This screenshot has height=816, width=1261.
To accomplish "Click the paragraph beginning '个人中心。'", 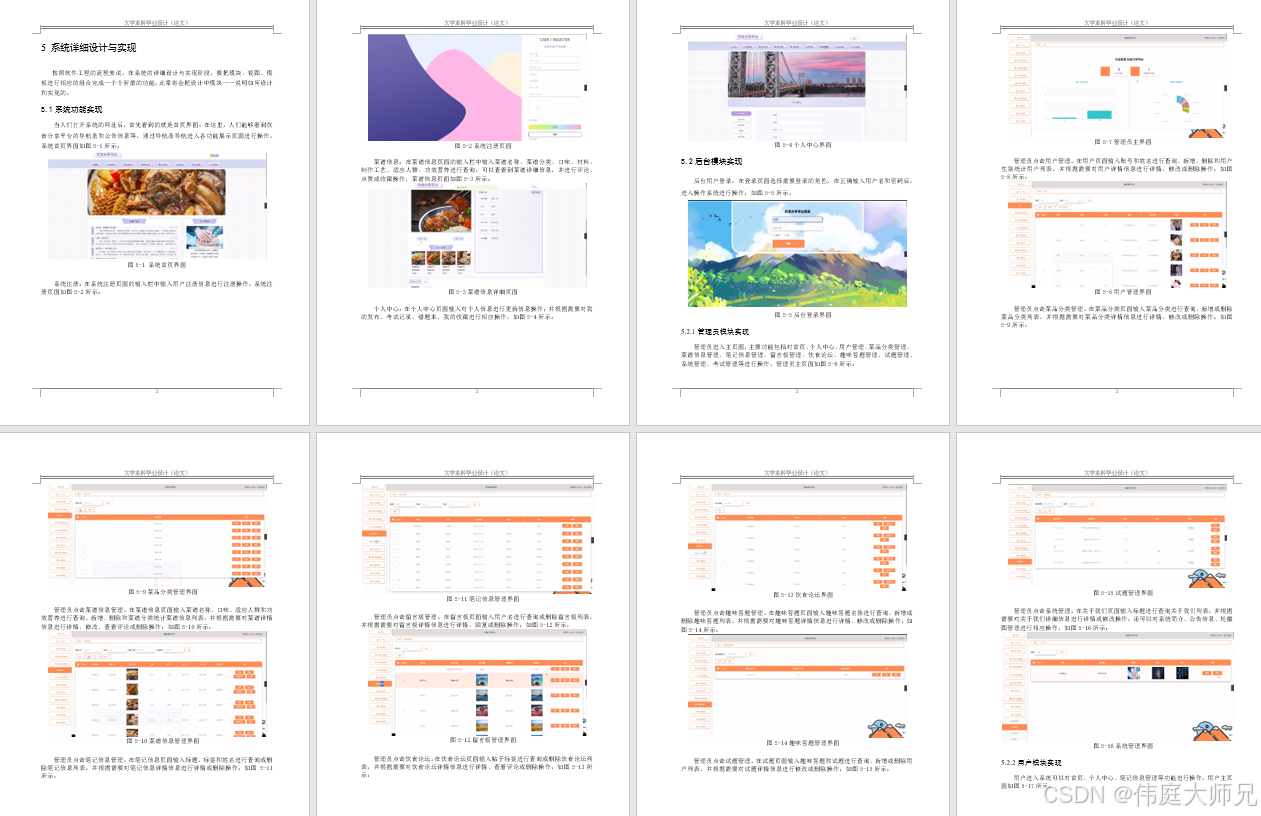I will [x=476, y=314].
